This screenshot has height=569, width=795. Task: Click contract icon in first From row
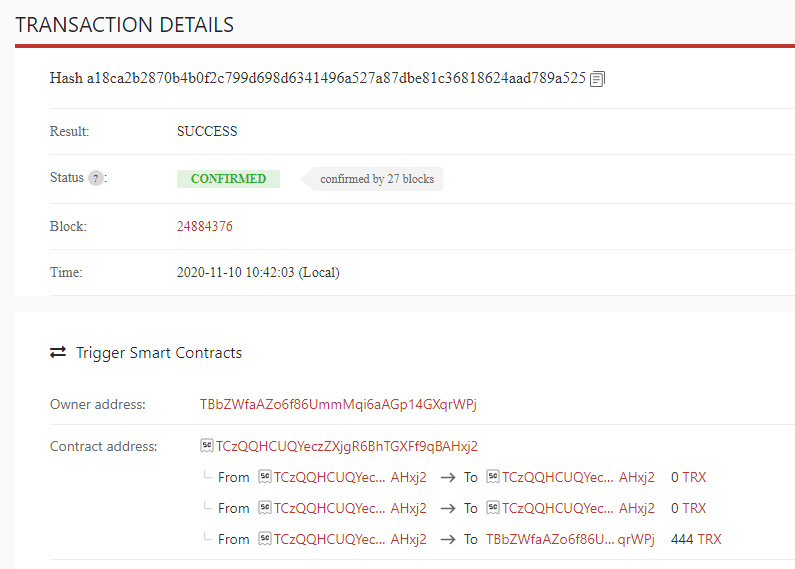click(x=265, y=477)
